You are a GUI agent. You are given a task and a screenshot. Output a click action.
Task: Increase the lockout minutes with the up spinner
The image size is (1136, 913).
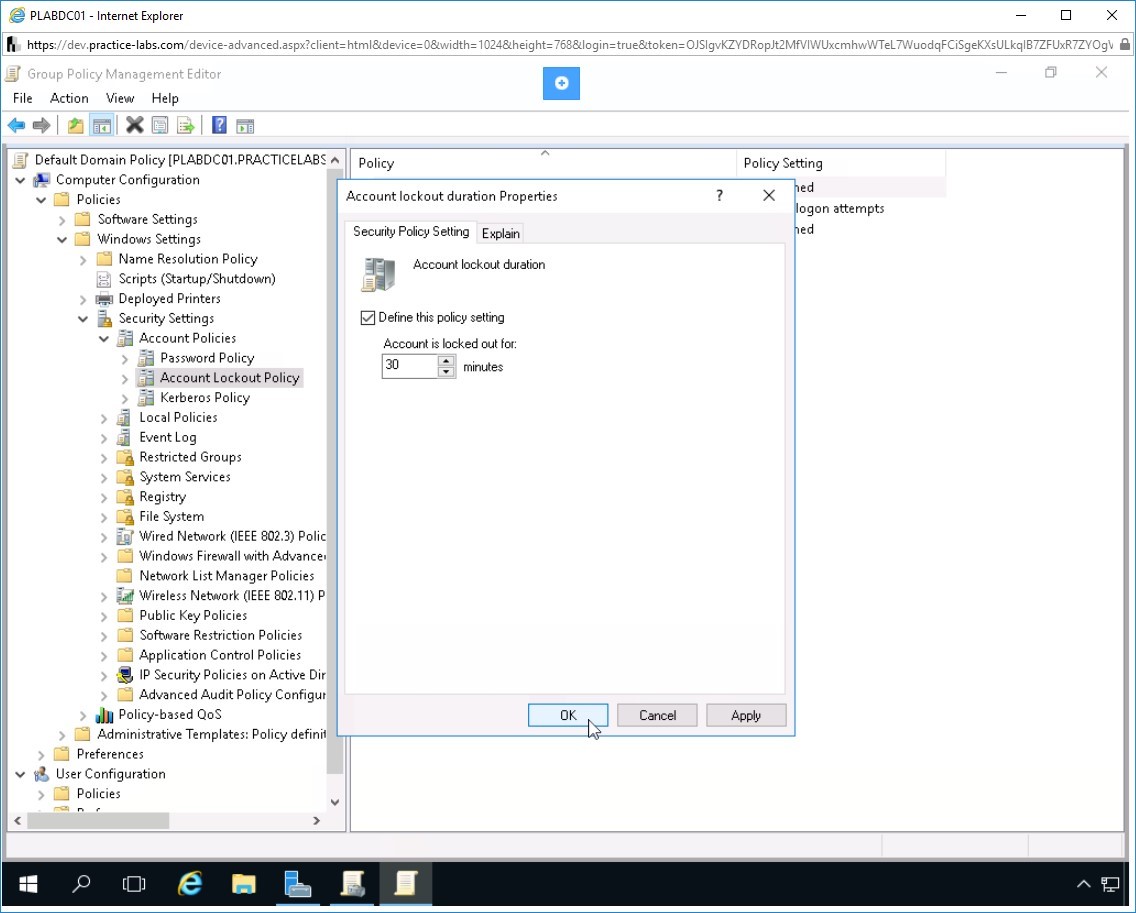pyautogui.click(x=446, y=361)
